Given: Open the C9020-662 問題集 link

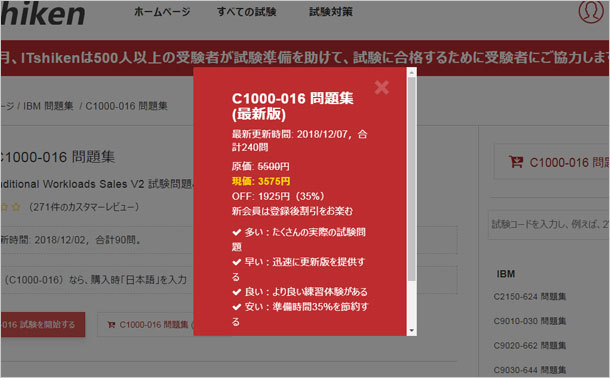Looking at the screenshot, I should [x=529, y=346].
